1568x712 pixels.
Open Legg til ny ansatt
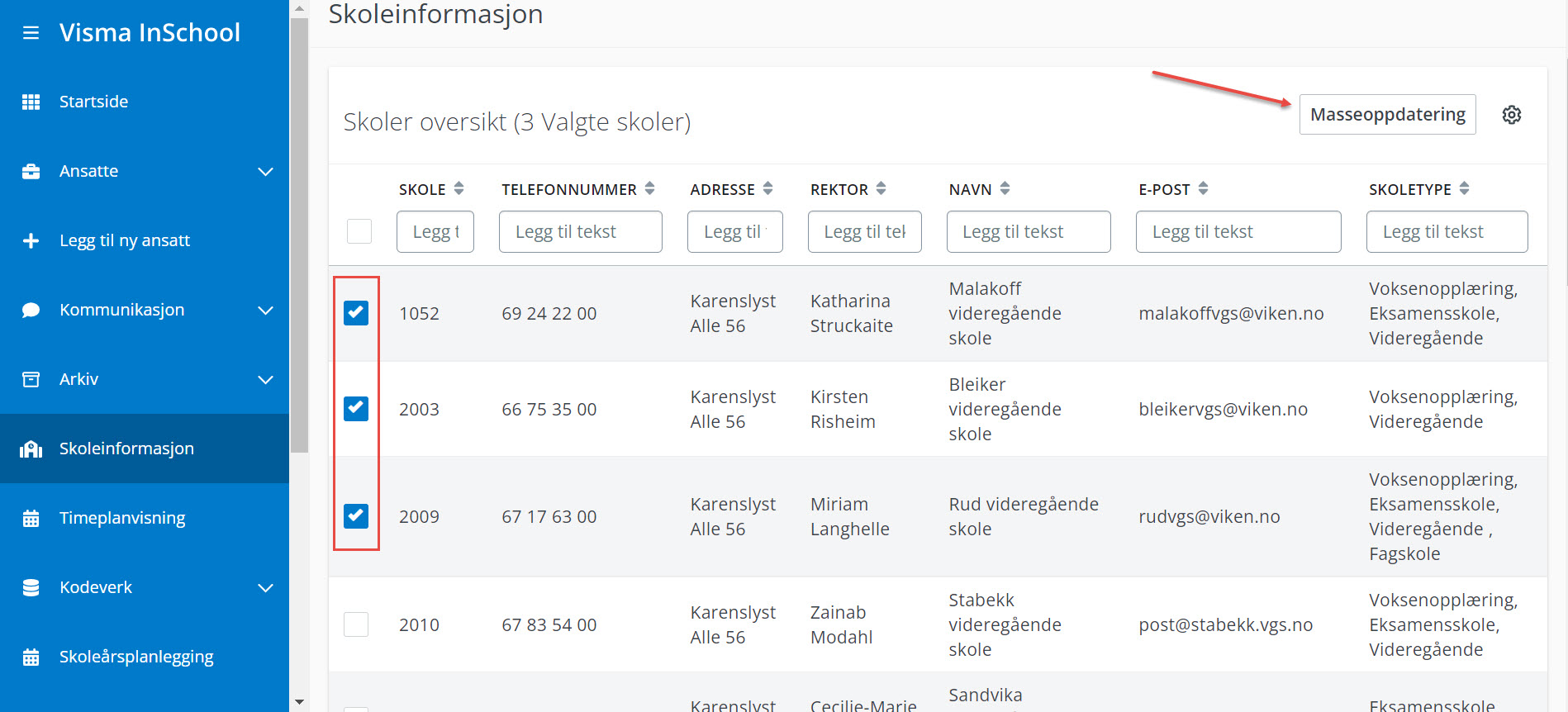[x=145, y=240]
